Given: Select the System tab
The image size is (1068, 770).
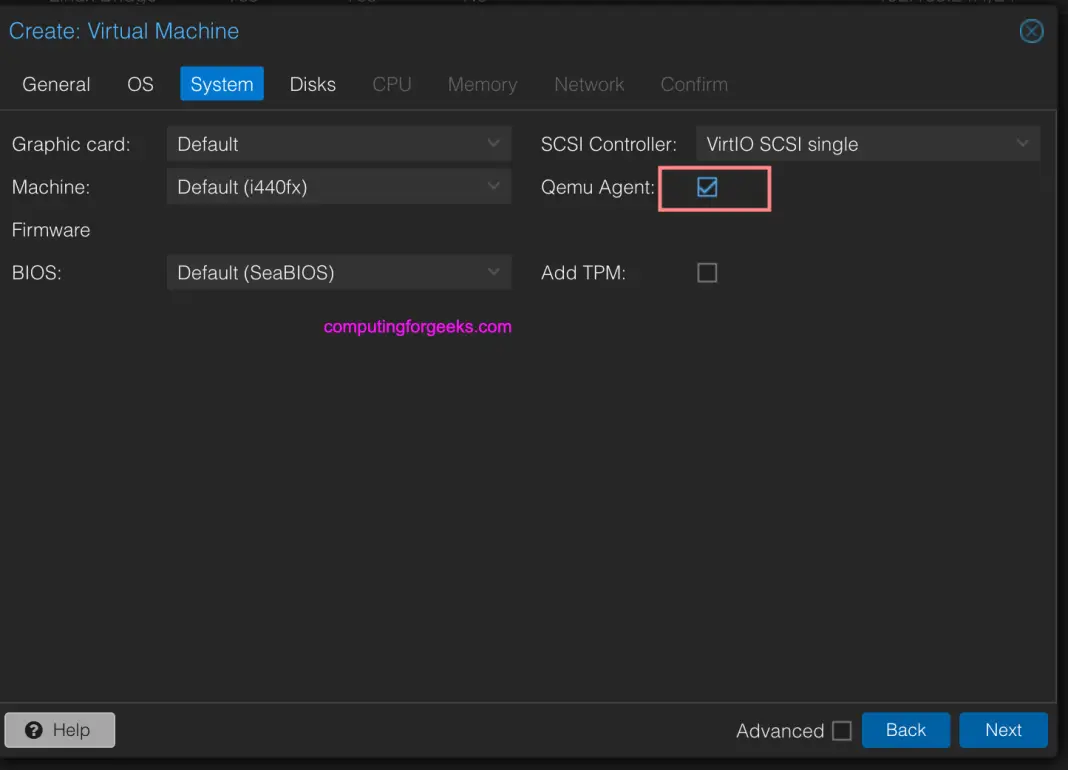Looking at the screenshot, I should (221, 84).
